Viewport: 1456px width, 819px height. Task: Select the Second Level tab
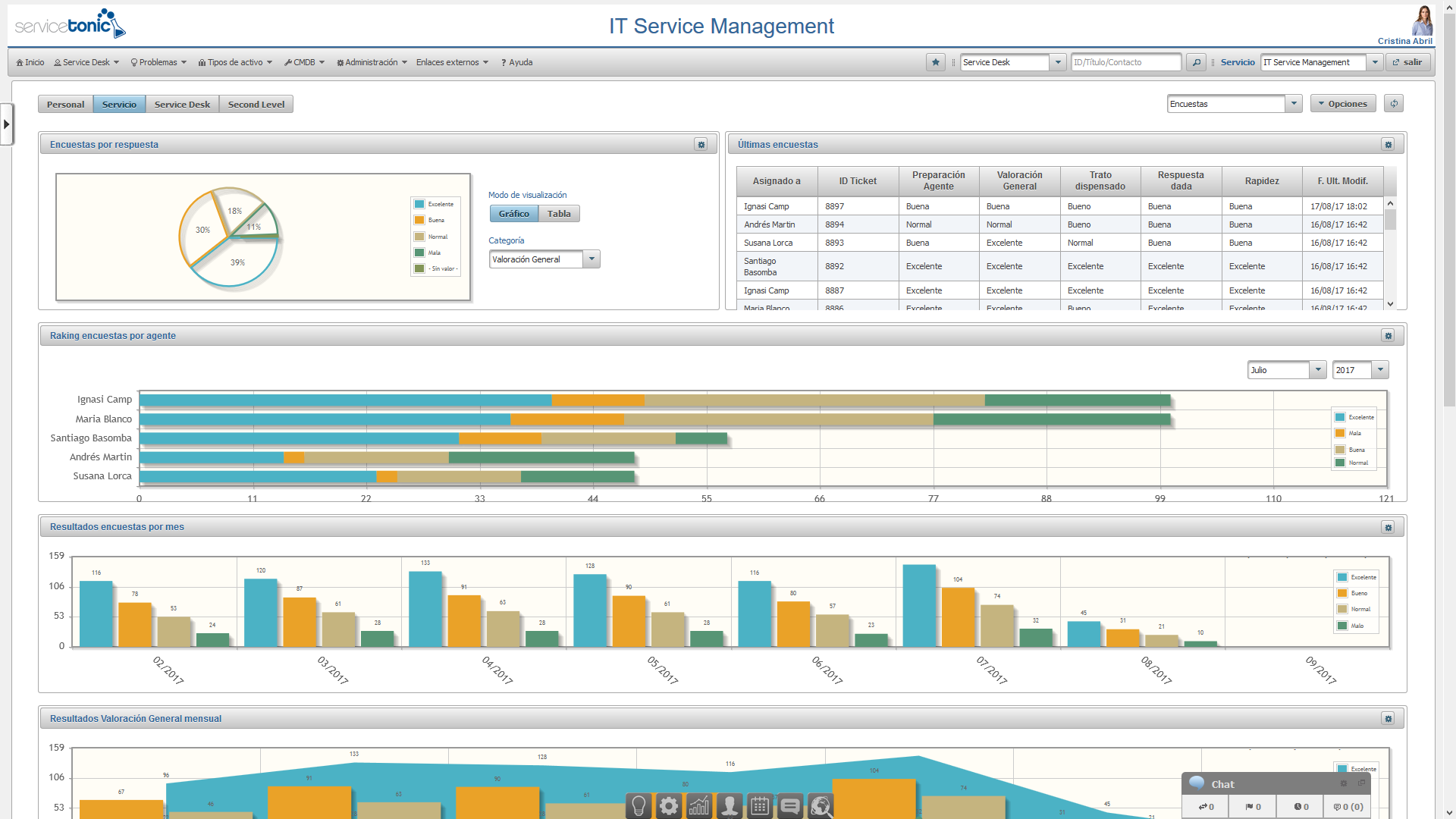pyautogui.click(x=256, y=105)
